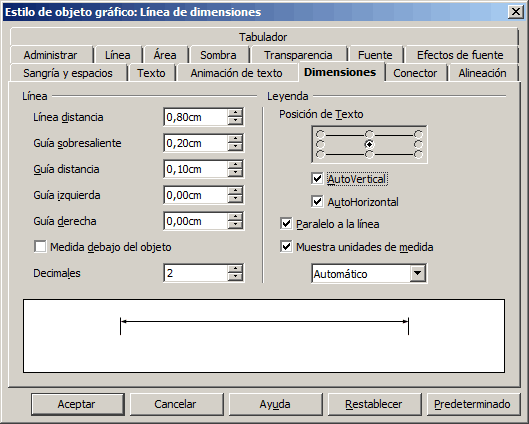Select bottom-left text position radio button
Viewport: 529px width, 424px height.
[x=320, y=154]
